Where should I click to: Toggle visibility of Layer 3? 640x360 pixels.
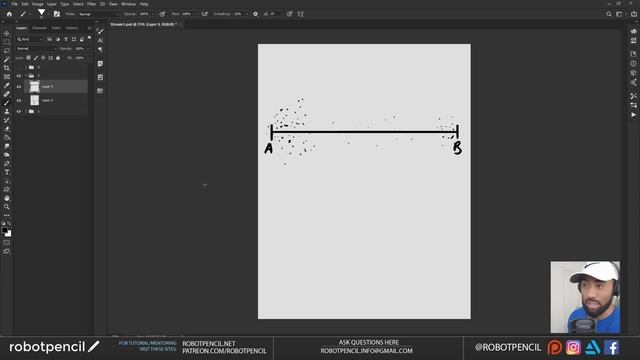click(x=19, y=100)
